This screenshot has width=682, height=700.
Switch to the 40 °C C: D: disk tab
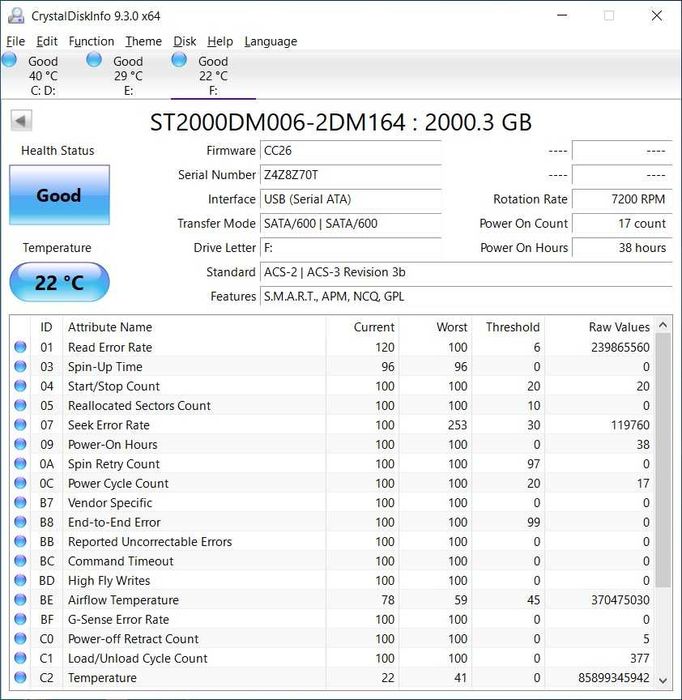[x=43, y=75]
